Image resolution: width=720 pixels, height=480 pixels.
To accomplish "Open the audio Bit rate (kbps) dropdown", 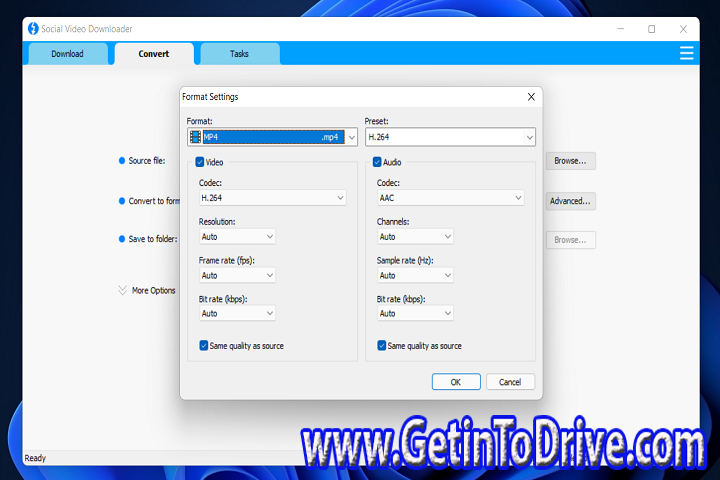I will tap(415, 313).
